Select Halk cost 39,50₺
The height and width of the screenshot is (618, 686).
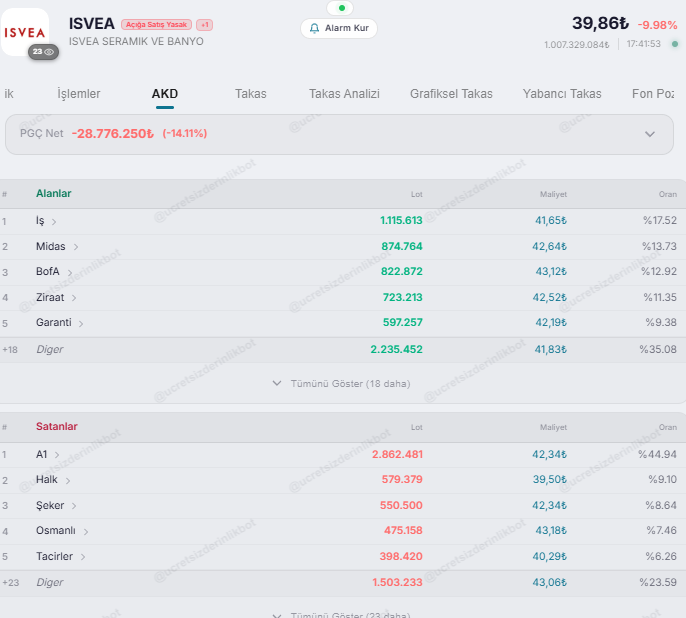point(550,479)
